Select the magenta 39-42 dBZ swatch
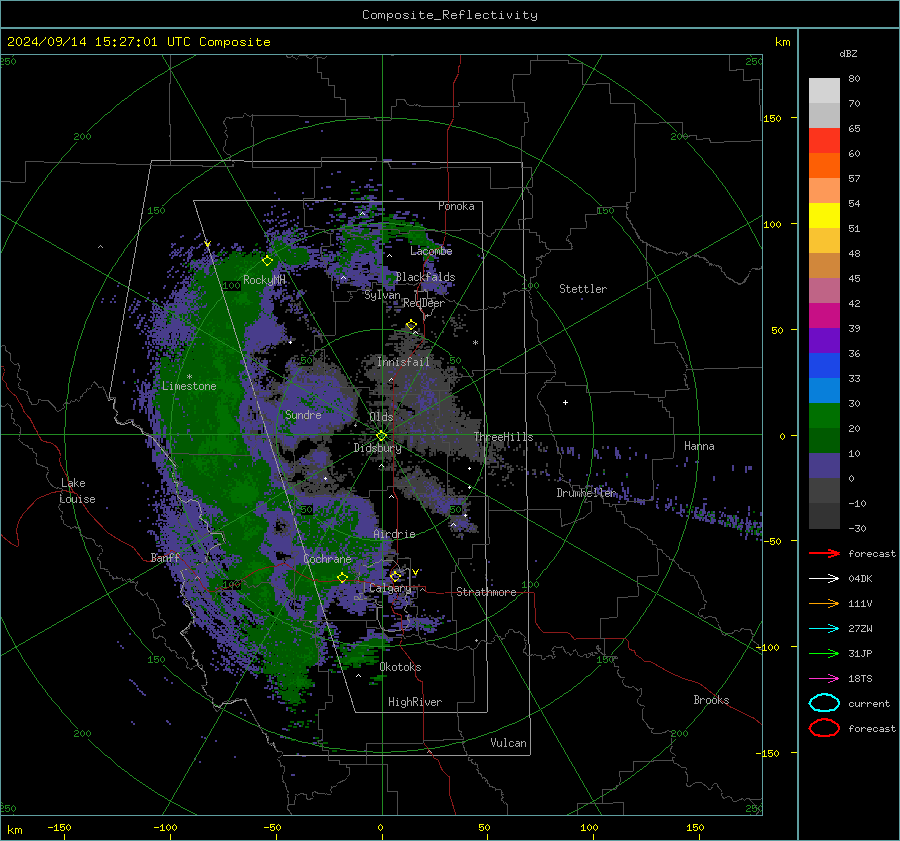Screen dimensions: 900x841 [824, 316]
